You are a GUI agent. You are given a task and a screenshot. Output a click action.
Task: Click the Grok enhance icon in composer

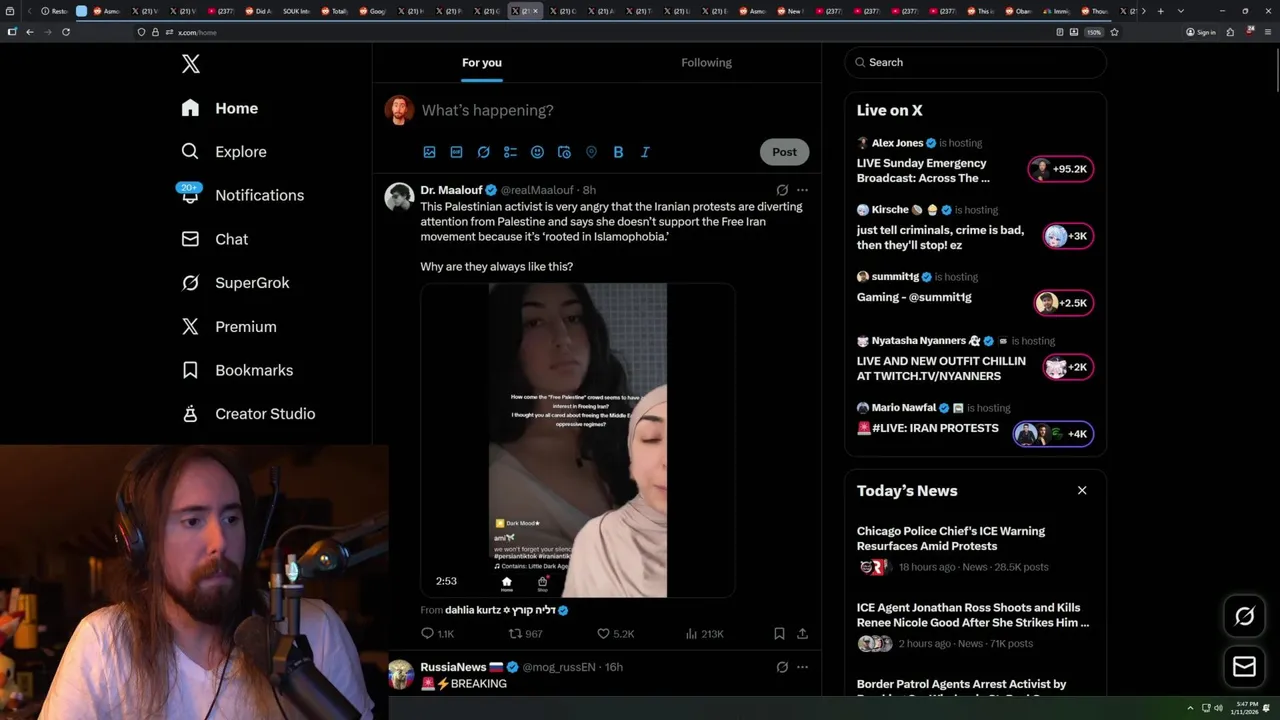(483, 152)
